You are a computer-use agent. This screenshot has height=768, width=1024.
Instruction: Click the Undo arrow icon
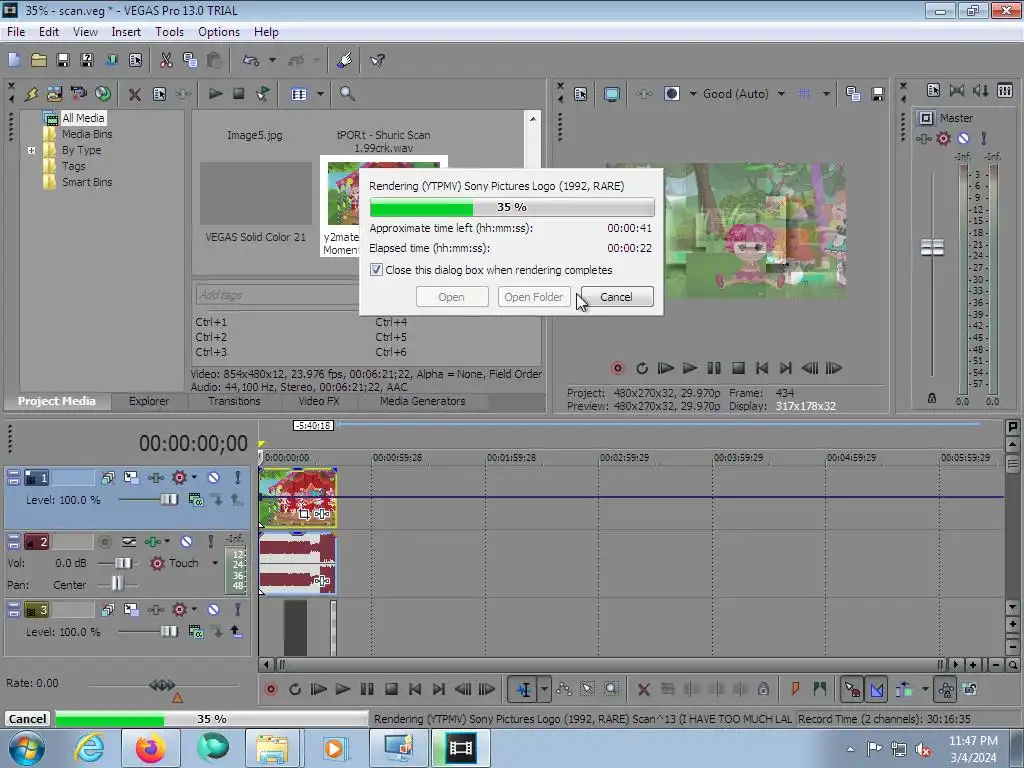tap(251, 60)
